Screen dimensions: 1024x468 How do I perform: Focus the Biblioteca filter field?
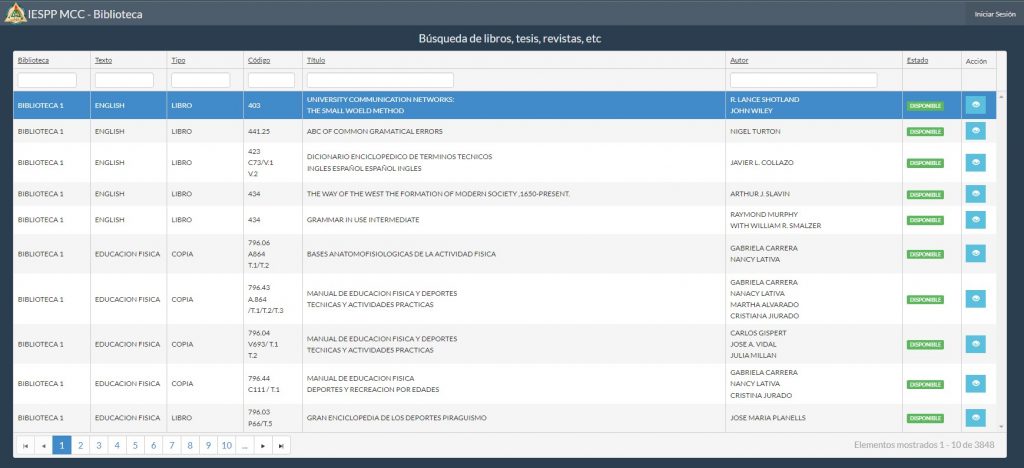(47, 80)
